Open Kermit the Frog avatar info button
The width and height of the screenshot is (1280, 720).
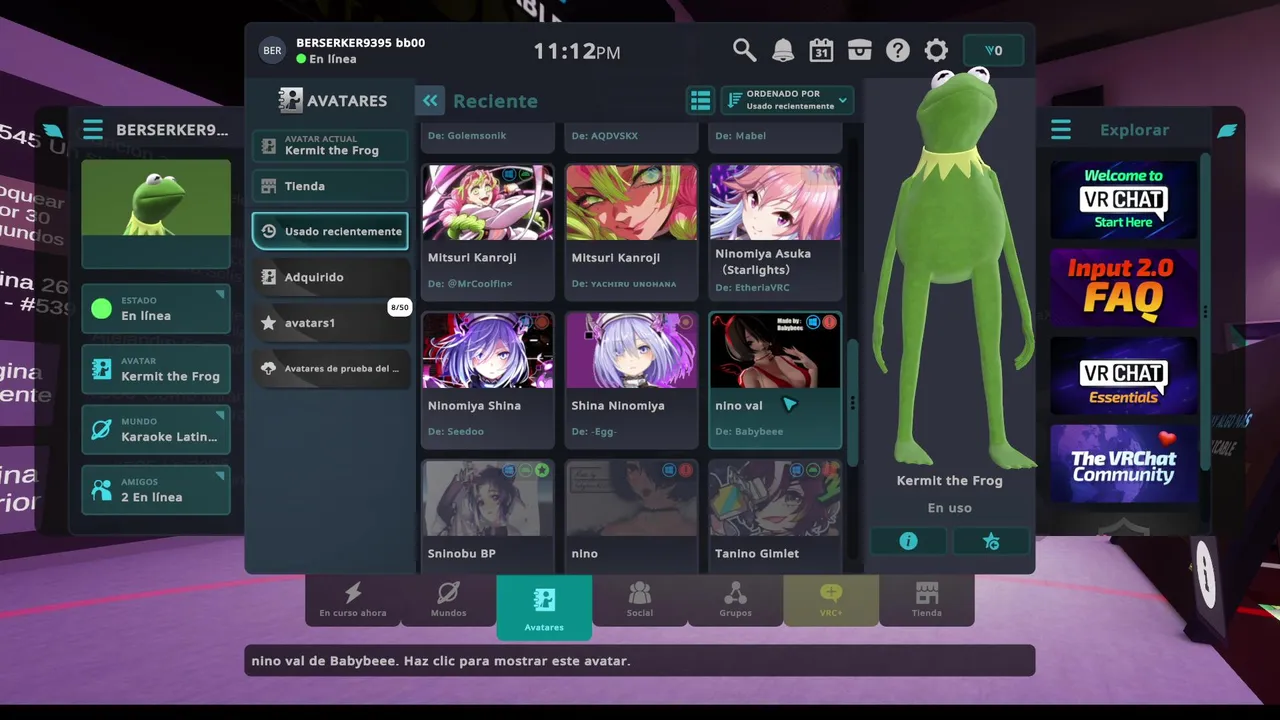tap(908, 541)
